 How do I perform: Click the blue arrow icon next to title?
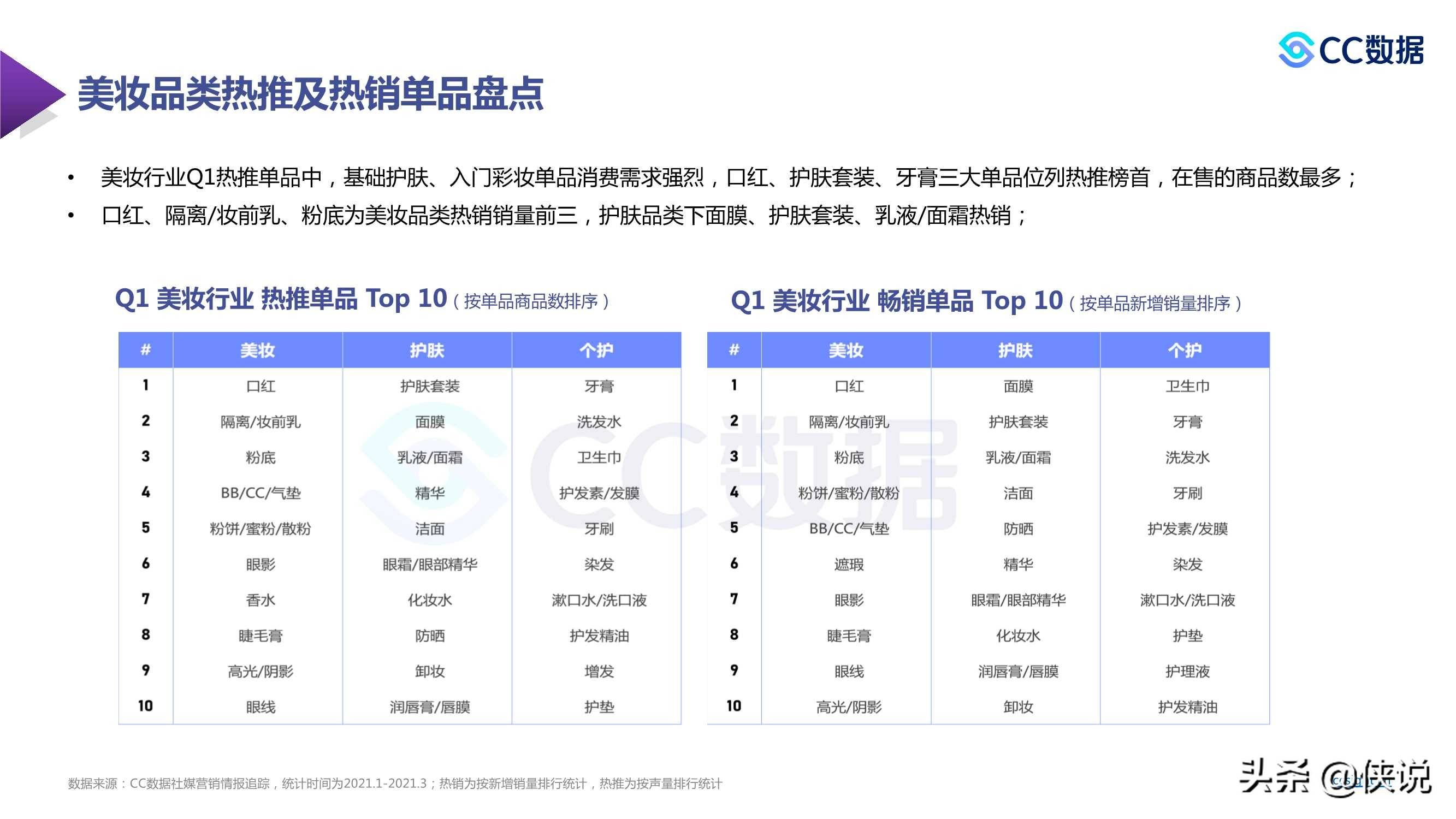34,87
